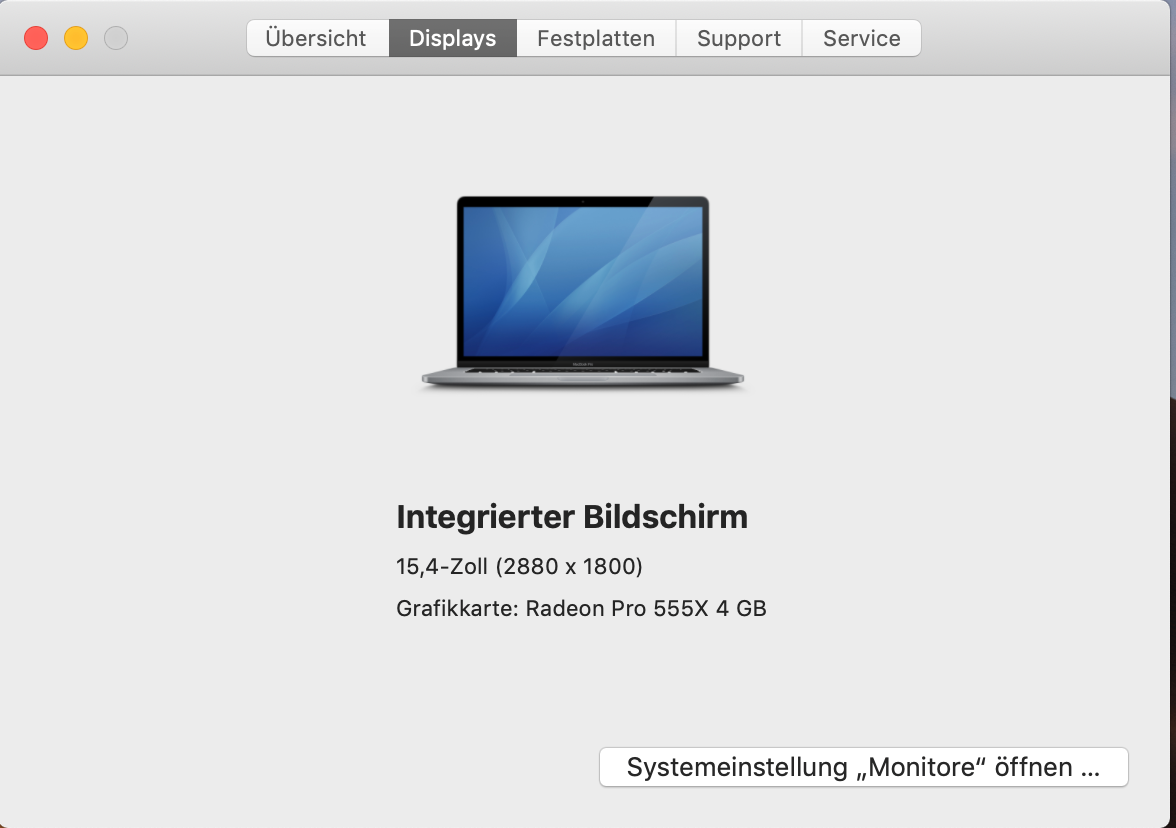Open Systemeinstellung „Monitore“ öffnen button
This screenshot has height=828, width=1176.
coord(864,766)
